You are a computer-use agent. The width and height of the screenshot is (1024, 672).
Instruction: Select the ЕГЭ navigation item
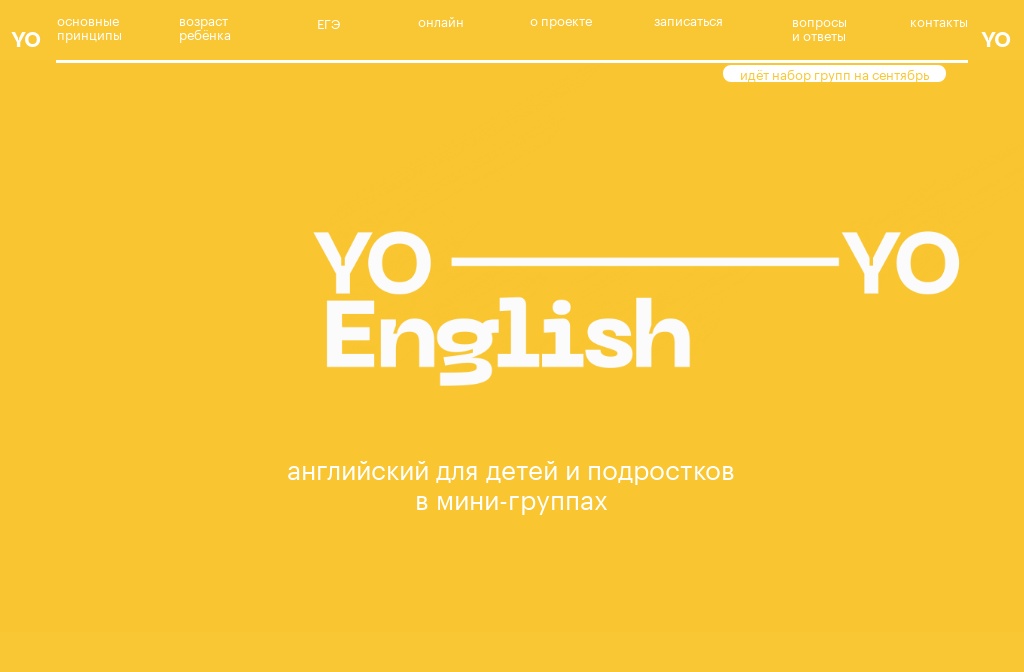tap(328, 24)
